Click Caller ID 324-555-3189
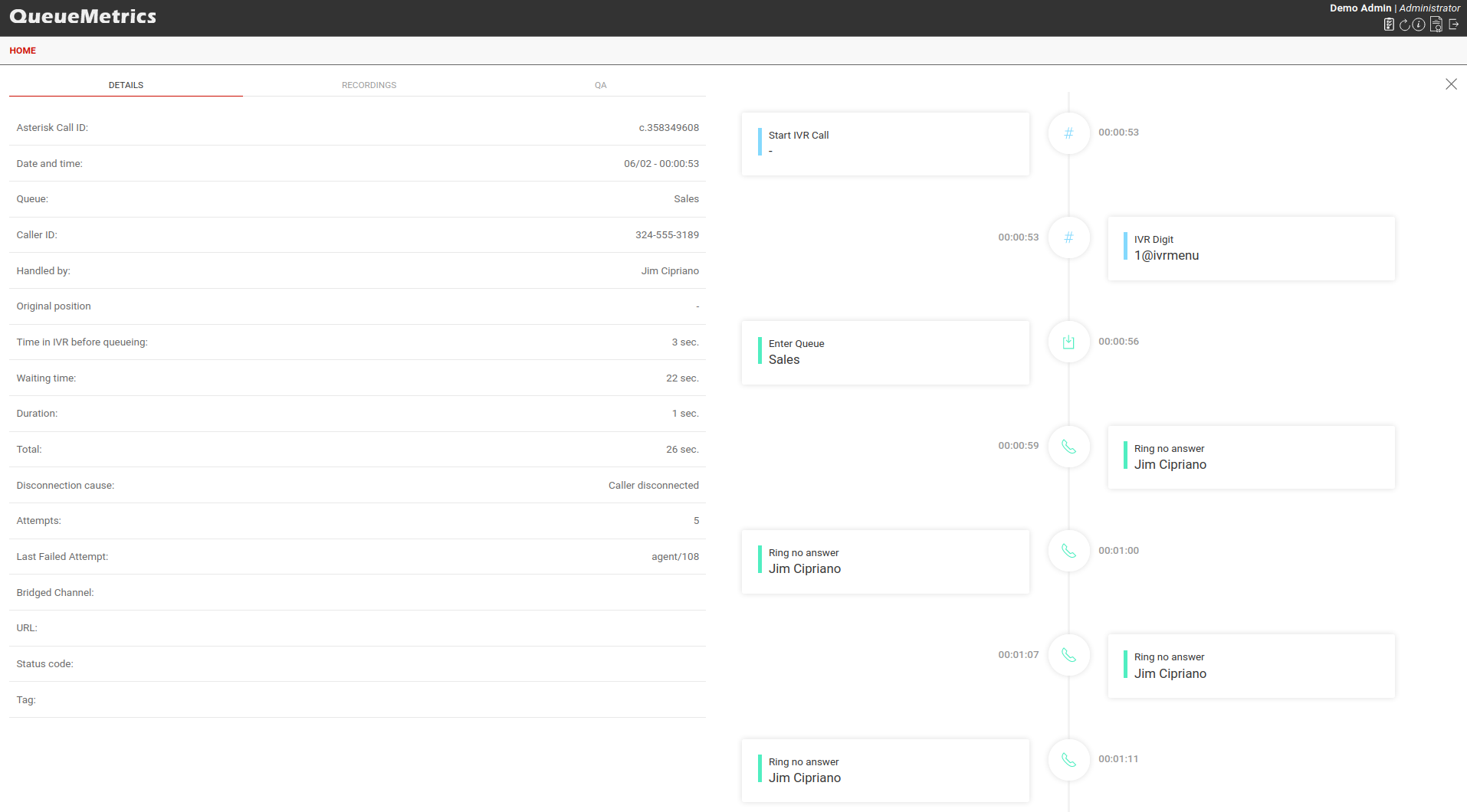 click(667, 235)
